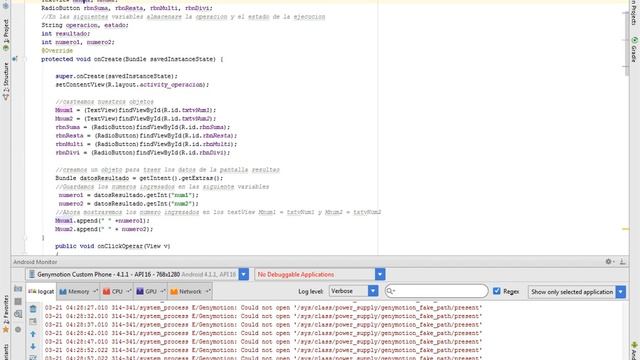Toggle the Regex checkbox
This screenshot has height=360, width=640.
(496, 291)
